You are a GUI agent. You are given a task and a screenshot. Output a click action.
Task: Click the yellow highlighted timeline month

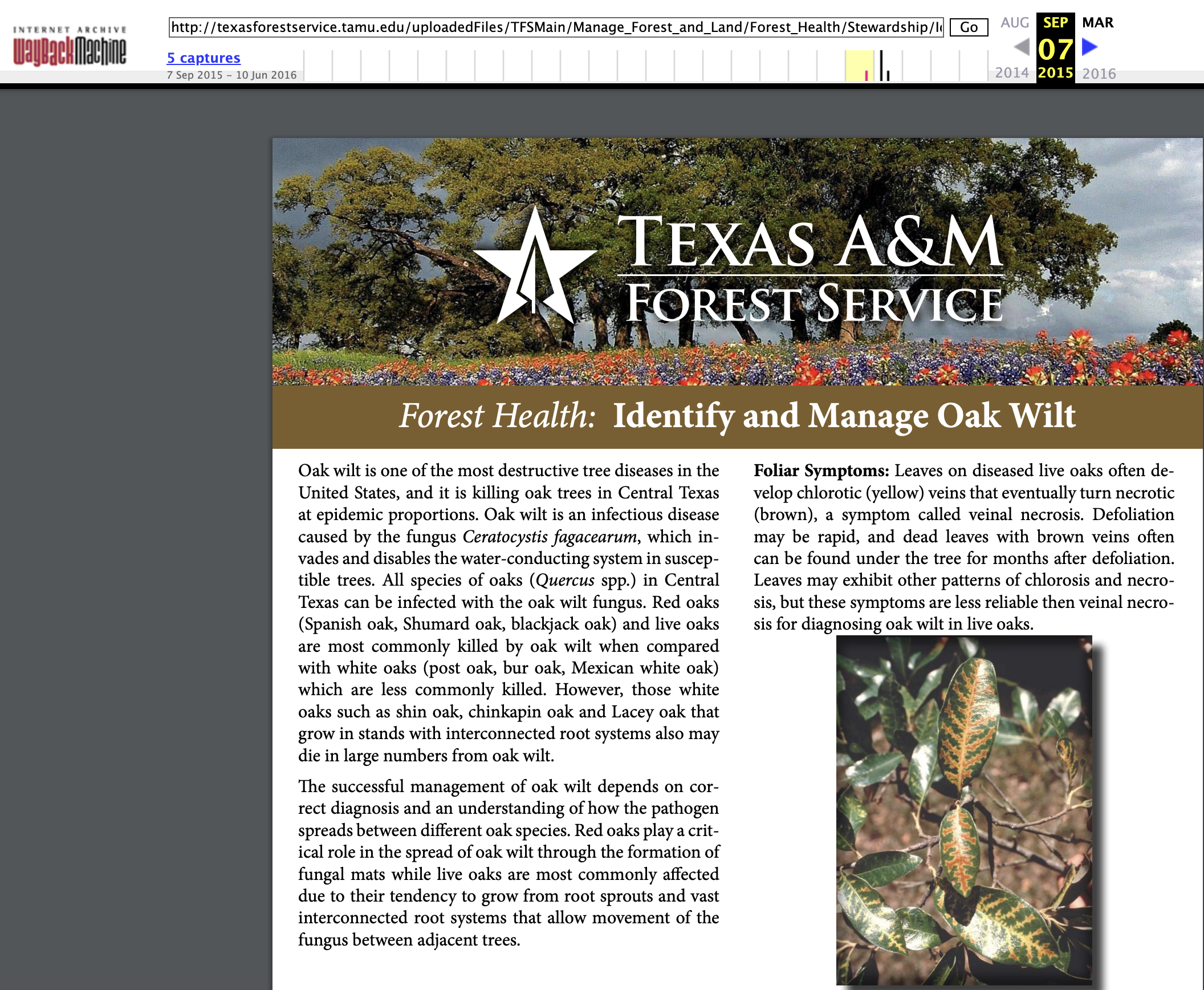click(859, 66)
